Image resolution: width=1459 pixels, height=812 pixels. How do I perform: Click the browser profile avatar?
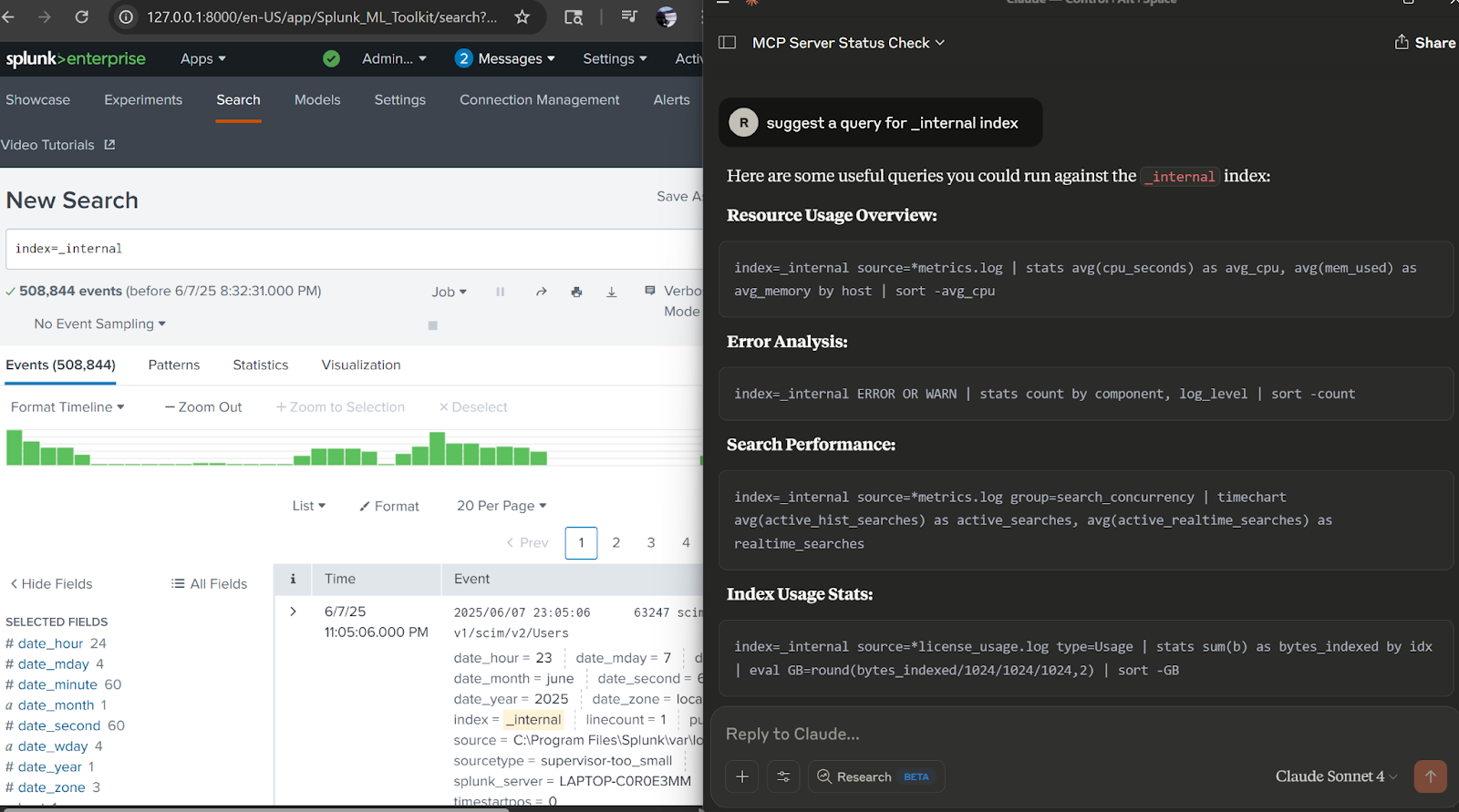tap(667, 16)
